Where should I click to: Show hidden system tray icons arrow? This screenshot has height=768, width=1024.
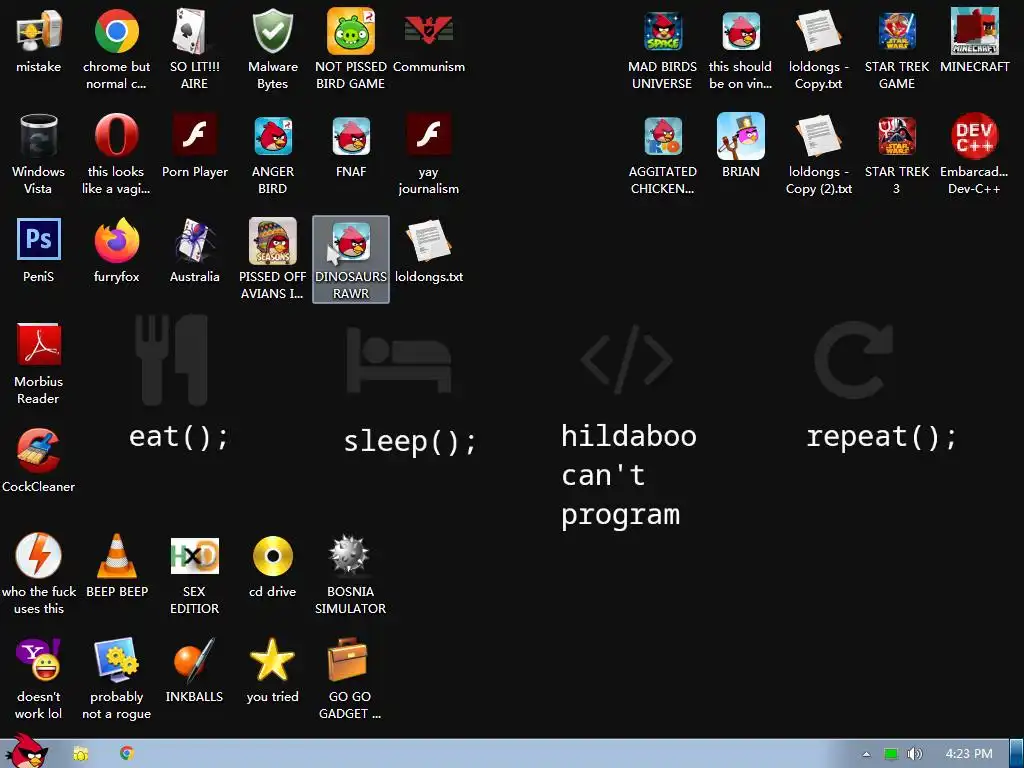click(867, 754)
